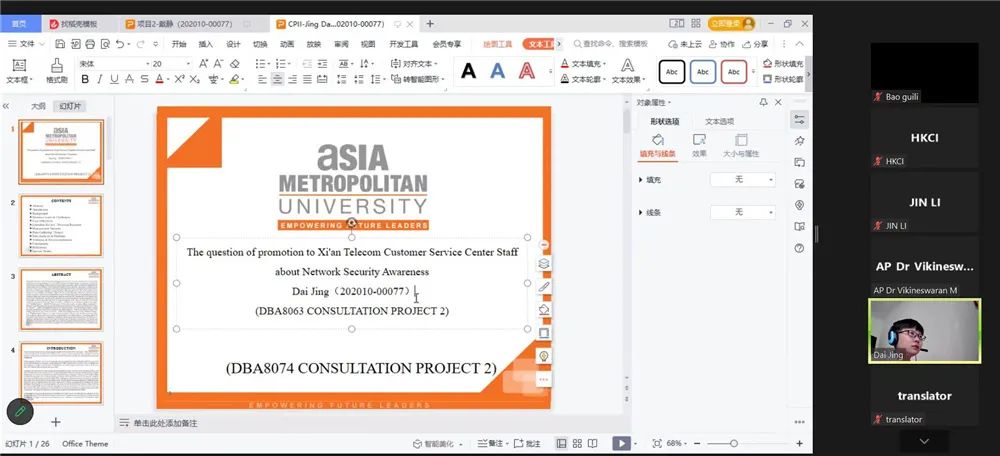
Task: Click the Print Preview icon
Action: [105, 44]
